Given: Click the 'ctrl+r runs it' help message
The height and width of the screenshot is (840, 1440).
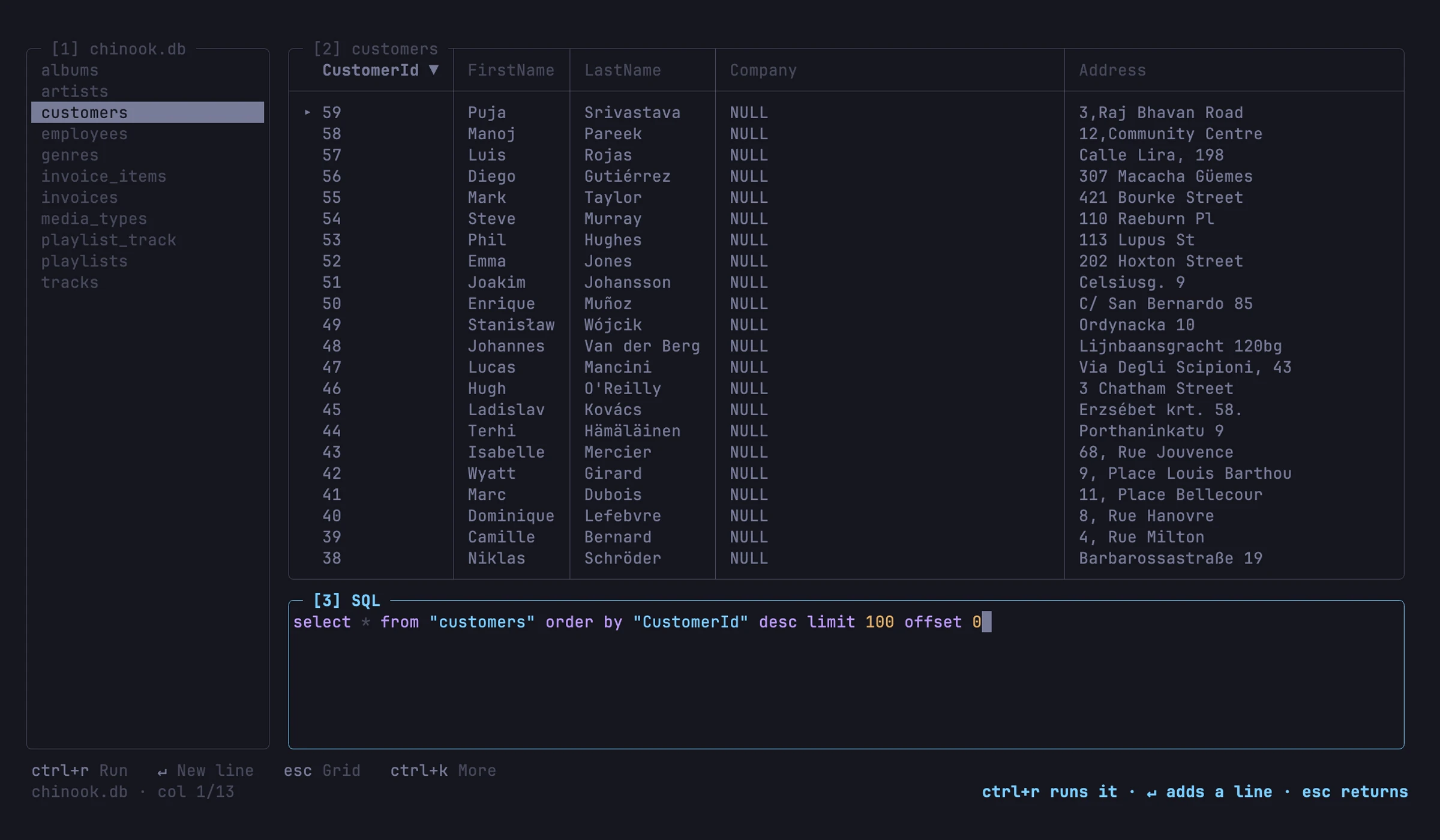Looking at the screenshot, I should pyautogui.click(x=1049, y=791).
